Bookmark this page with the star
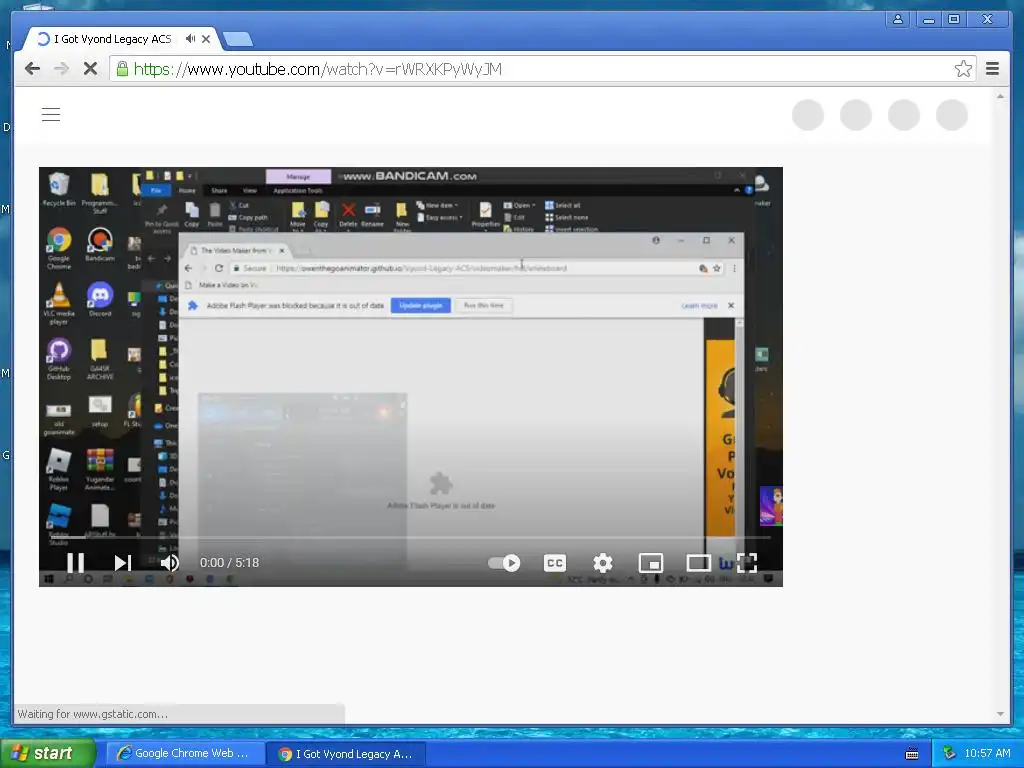1024x768 pixels. [963, 69]
